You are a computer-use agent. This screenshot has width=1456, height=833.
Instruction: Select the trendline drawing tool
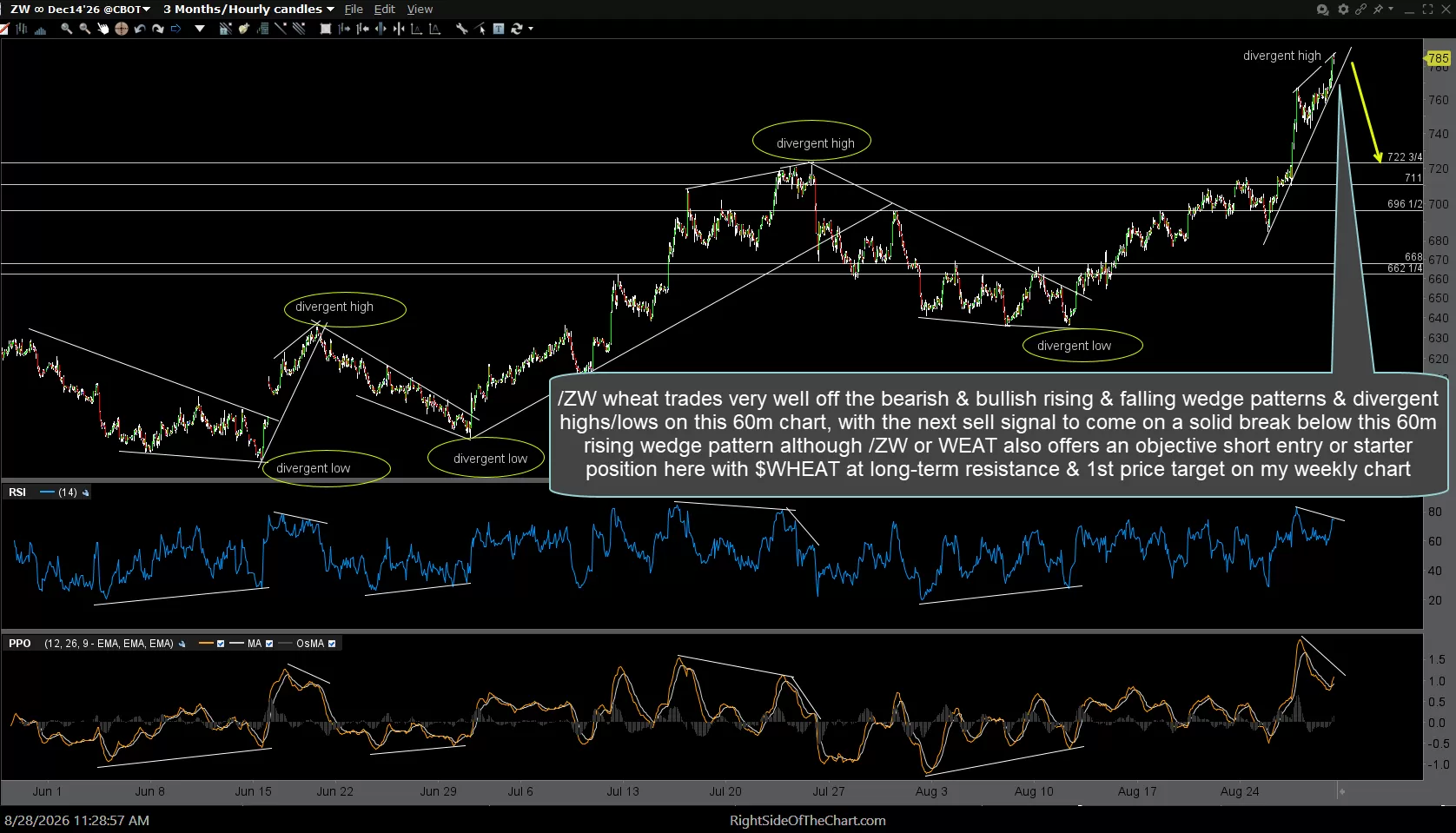(281, 29)
